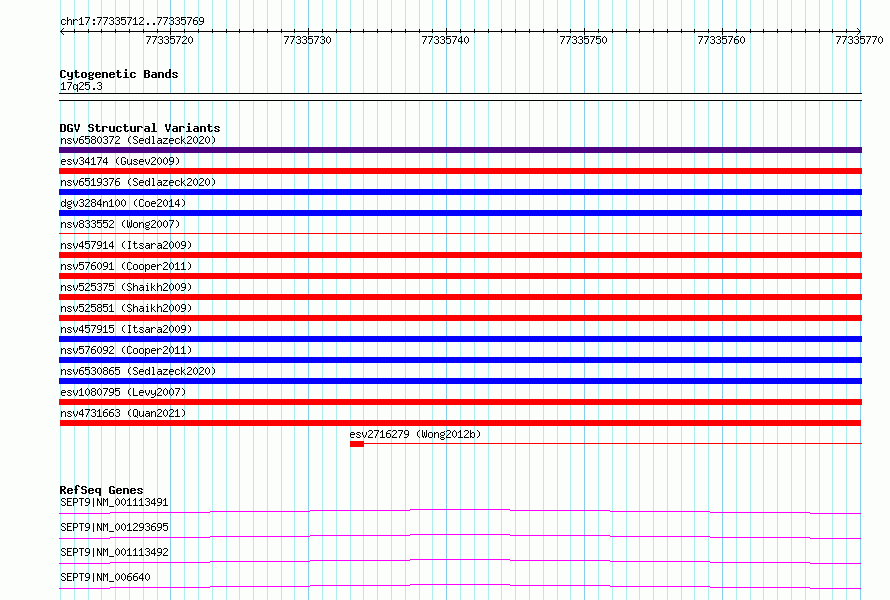Click the magenta line of SEPT9|NM_006640
This screenshot has height=600, width=890.
point(460,586)
